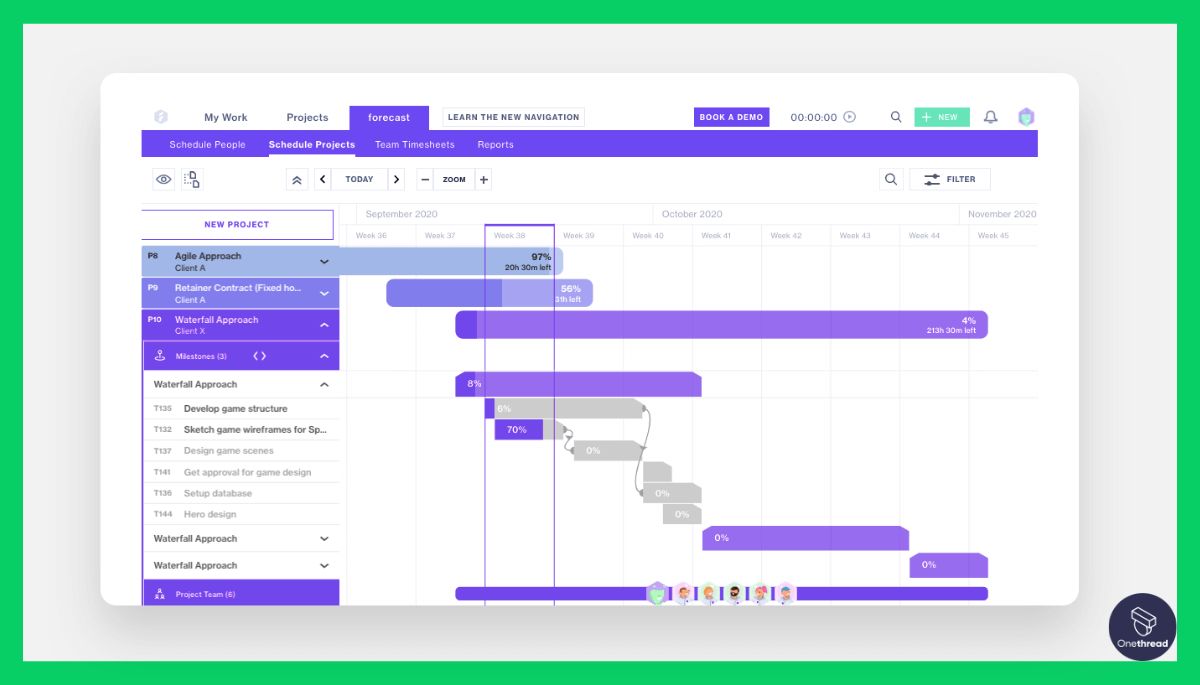Select task T135 Develop game structure
1200x685 pixels.
coord(234,408)
